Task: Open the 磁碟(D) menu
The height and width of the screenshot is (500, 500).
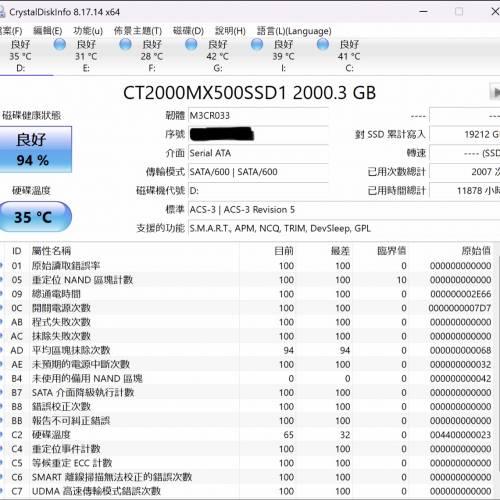Action: click(x=188, y=31)
